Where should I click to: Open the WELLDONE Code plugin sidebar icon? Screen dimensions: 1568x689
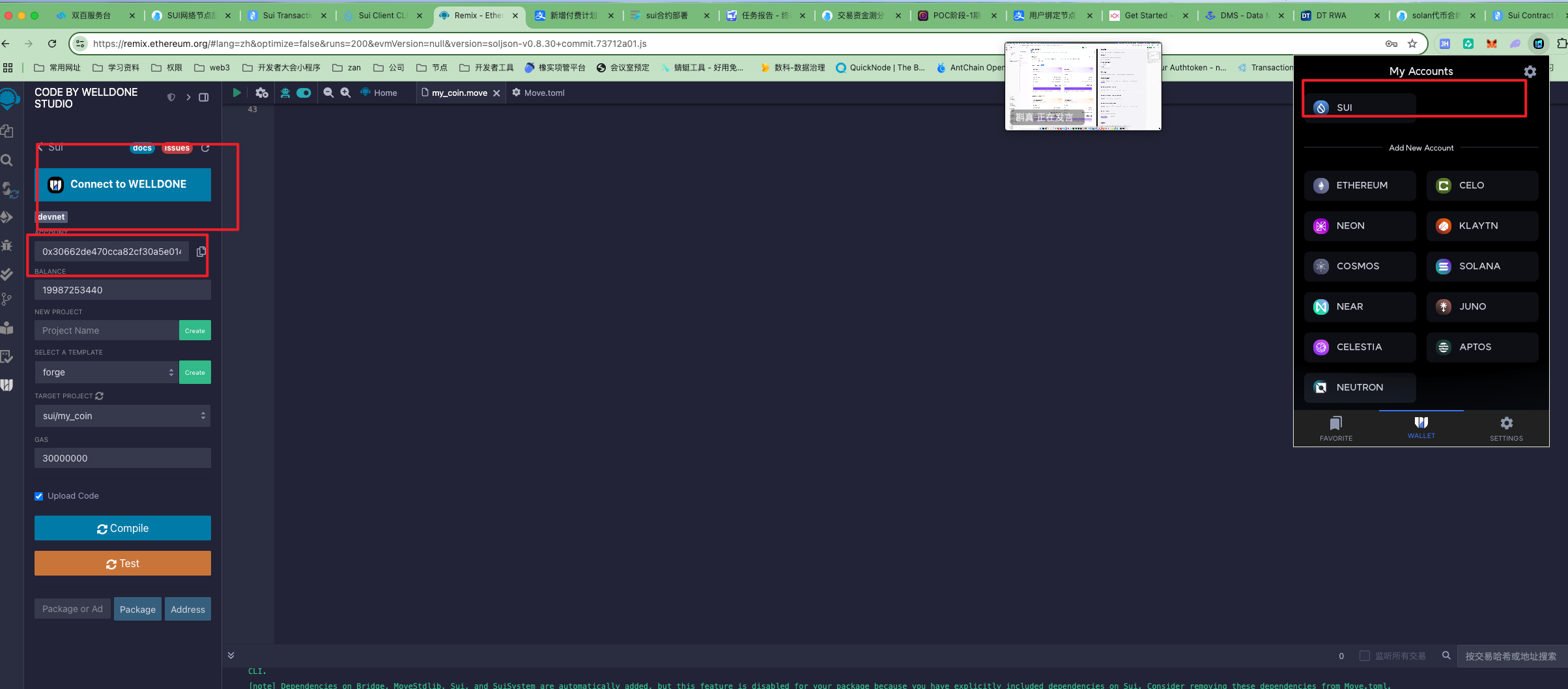click(x=7, y=385)
